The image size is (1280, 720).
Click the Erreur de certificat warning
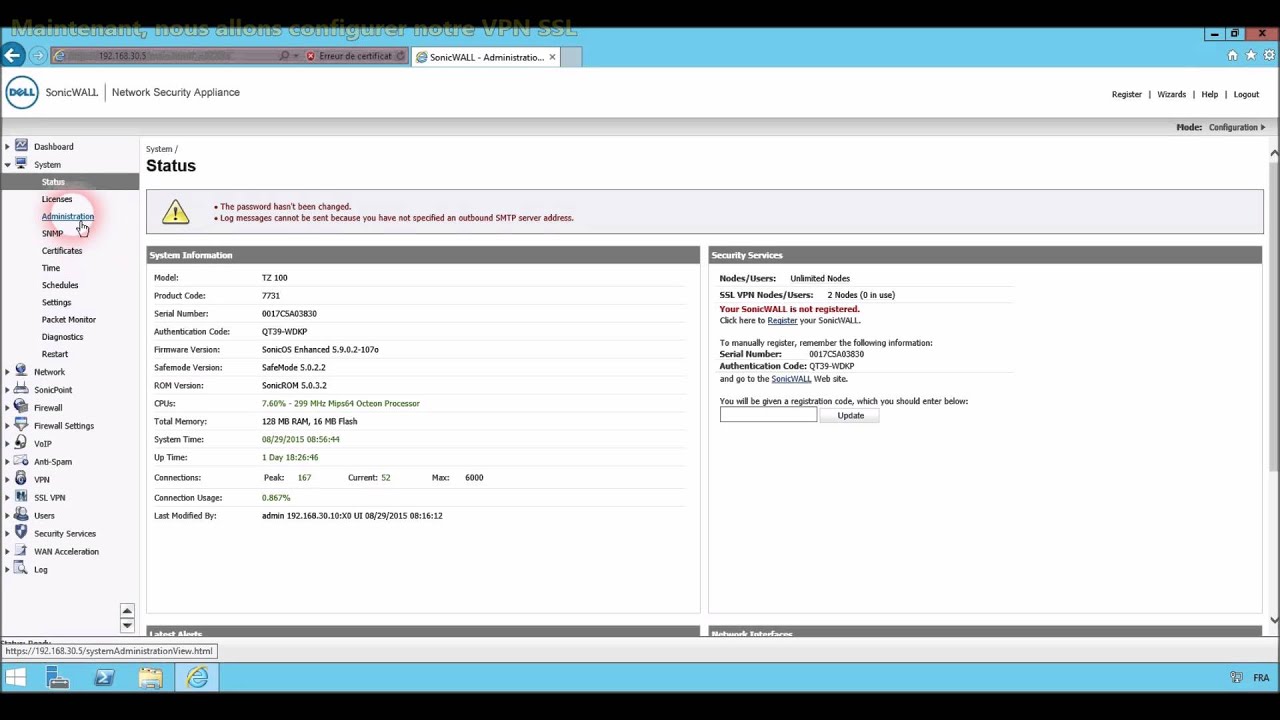[350, 56]
